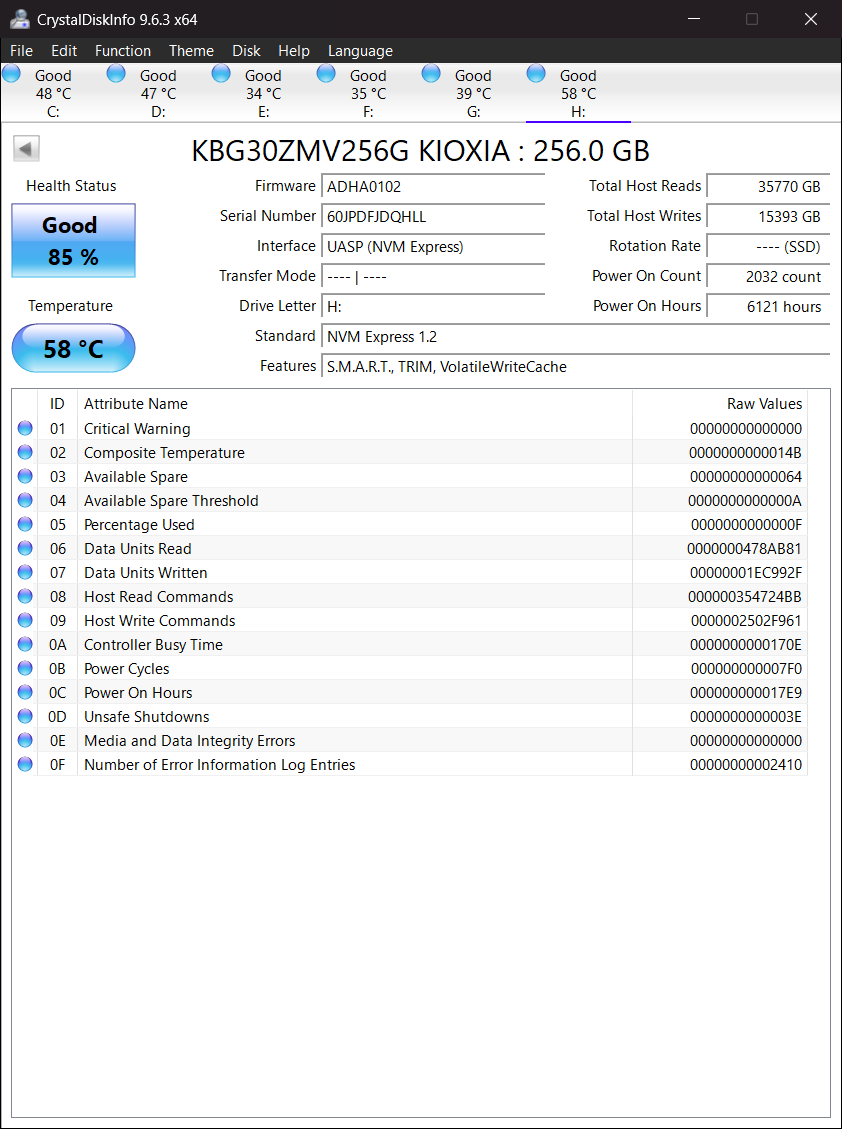
Task: Click the indicator beside Media and Data Integrity Errors
Action: click(x=24, y=740)
